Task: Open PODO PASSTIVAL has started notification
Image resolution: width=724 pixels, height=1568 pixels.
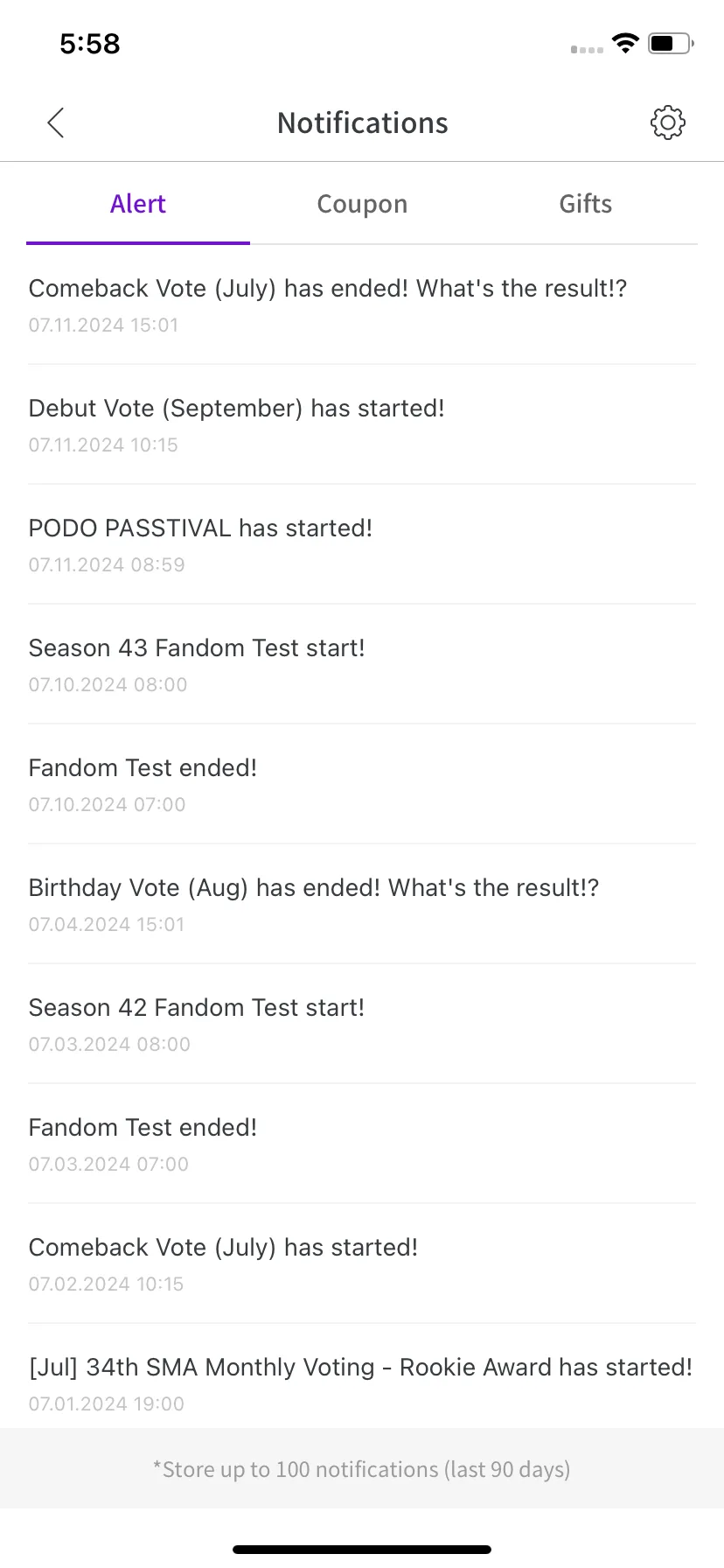Action: pos(201,543)
